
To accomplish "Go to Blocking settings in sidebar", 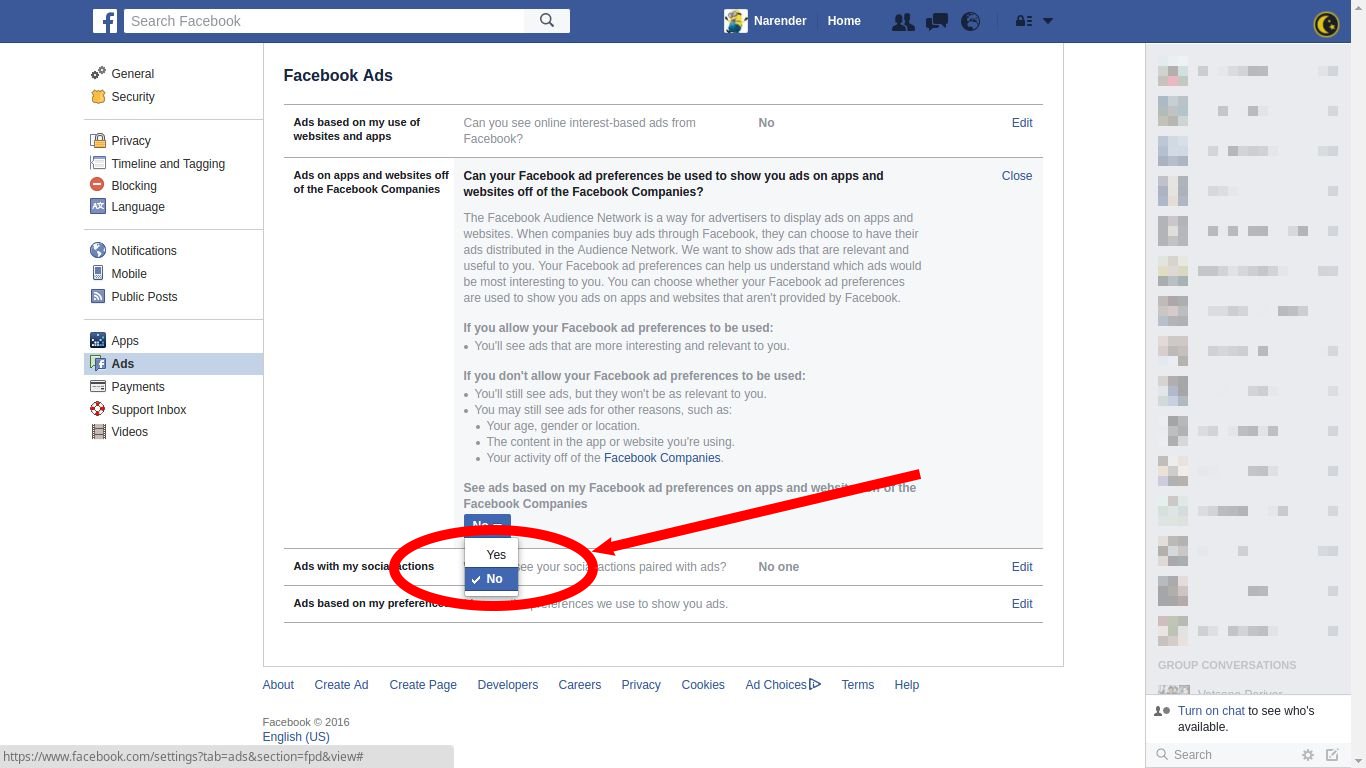I will tap(133, 186).
